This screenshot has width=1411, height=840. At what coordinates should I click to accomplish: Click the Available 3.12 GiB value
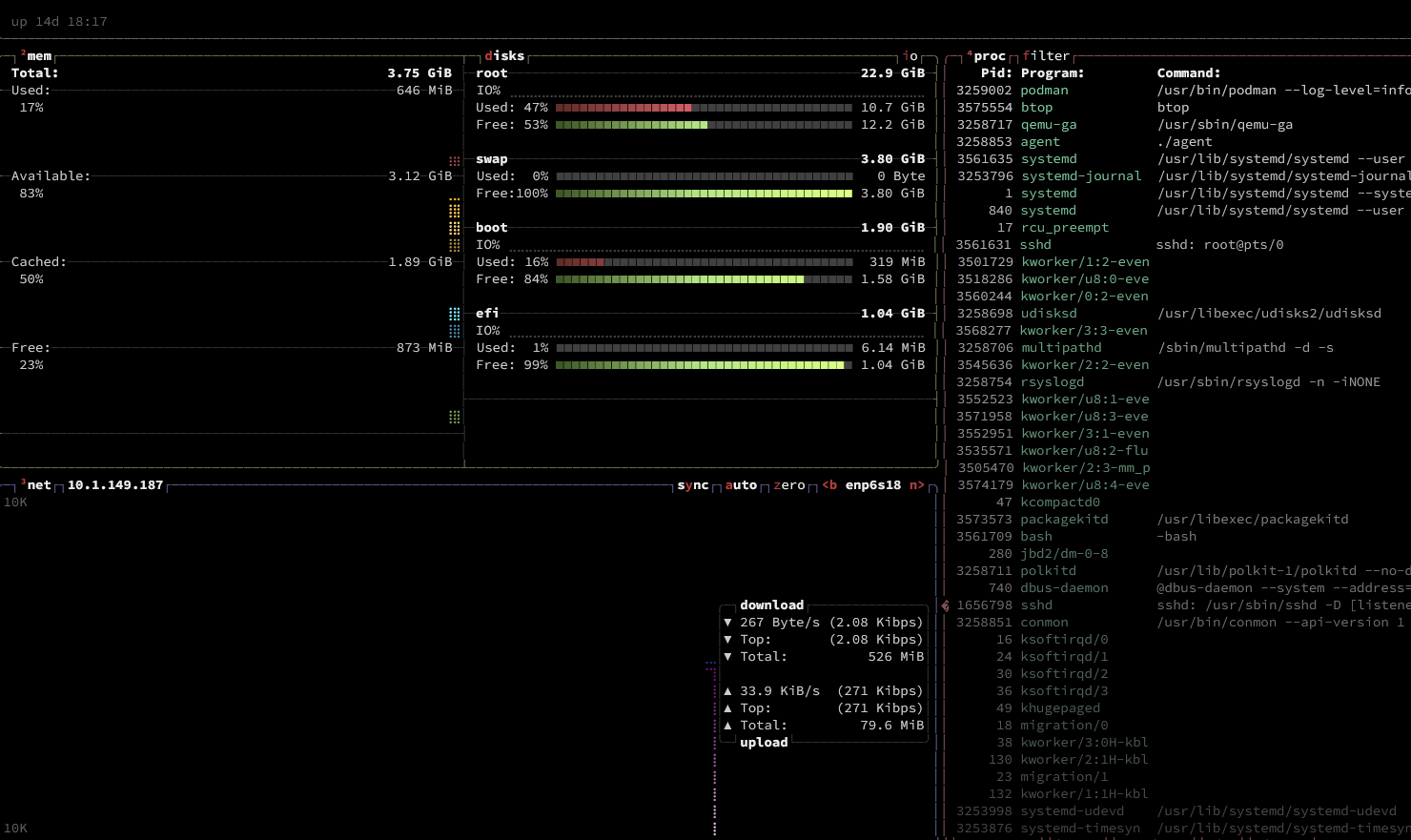(419, 176)
